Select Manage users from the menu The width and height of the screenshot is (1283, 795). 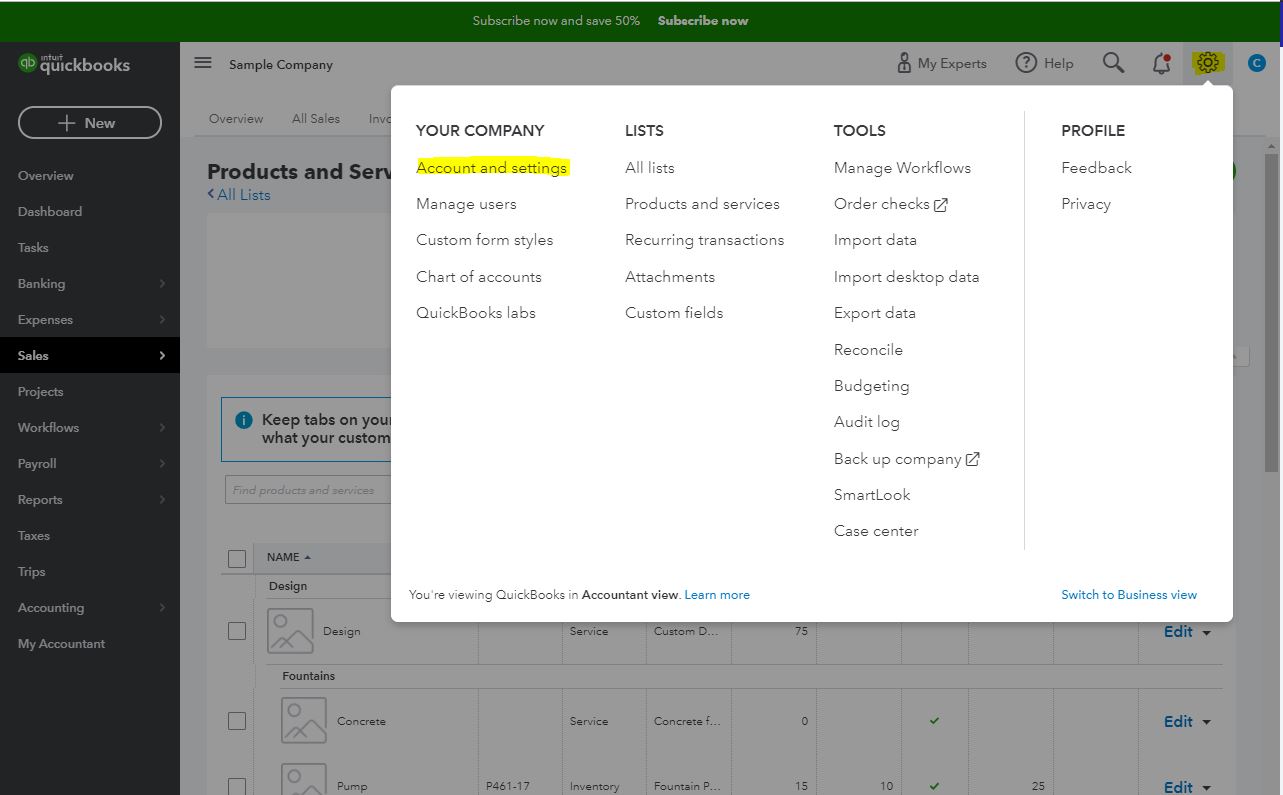(466, 204)
